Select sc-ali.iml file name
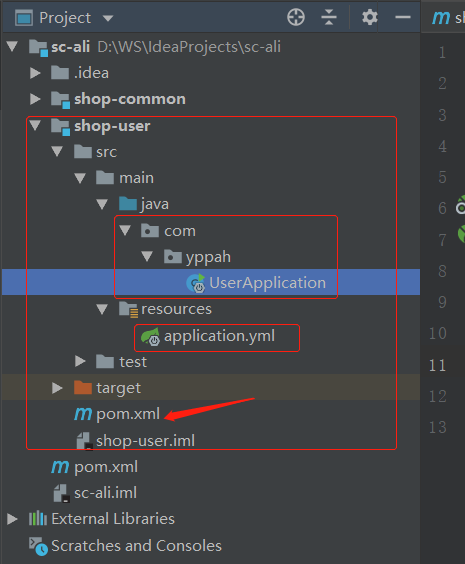The height and width of the screenshot is (564, 465). (x=105, y=493)
